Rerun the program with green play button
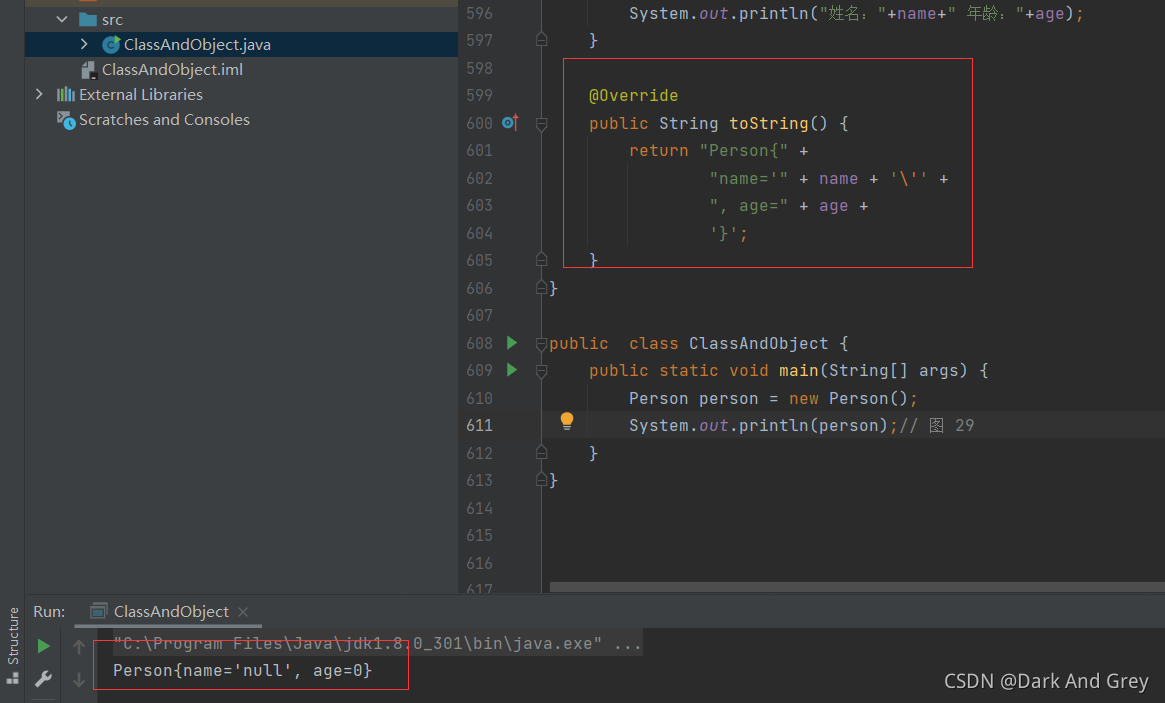Screen dimensions: 1165x703 (44, 646)
